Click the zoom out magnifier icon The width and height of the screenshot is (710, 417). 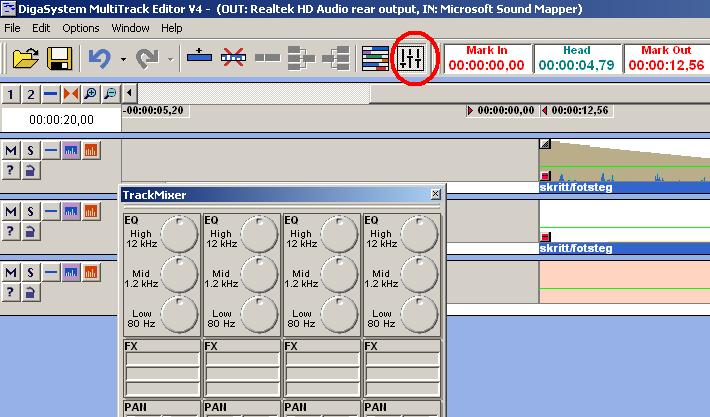(x=110, y=94)
